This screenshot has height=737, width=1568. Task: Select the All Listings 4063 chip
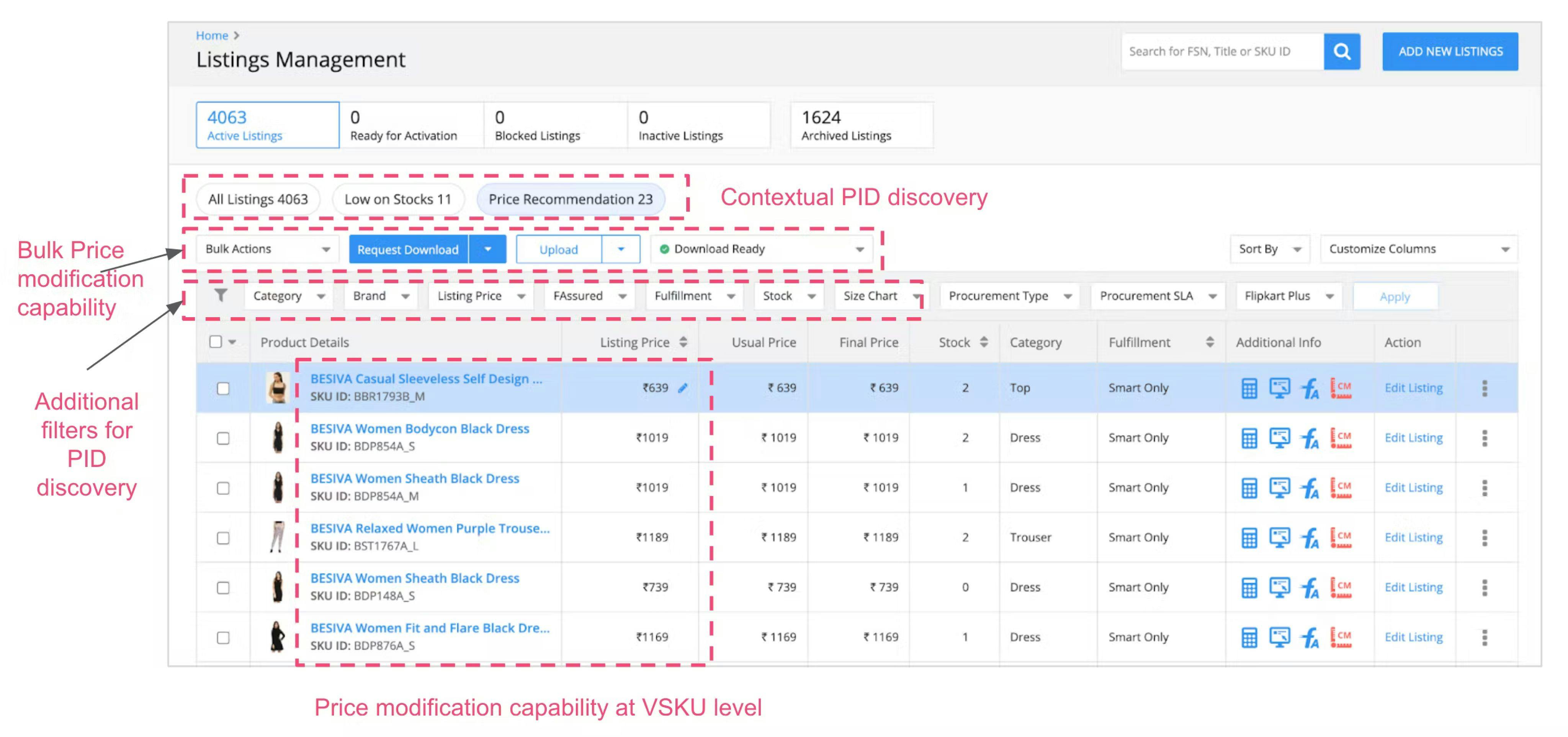point(258,199)
